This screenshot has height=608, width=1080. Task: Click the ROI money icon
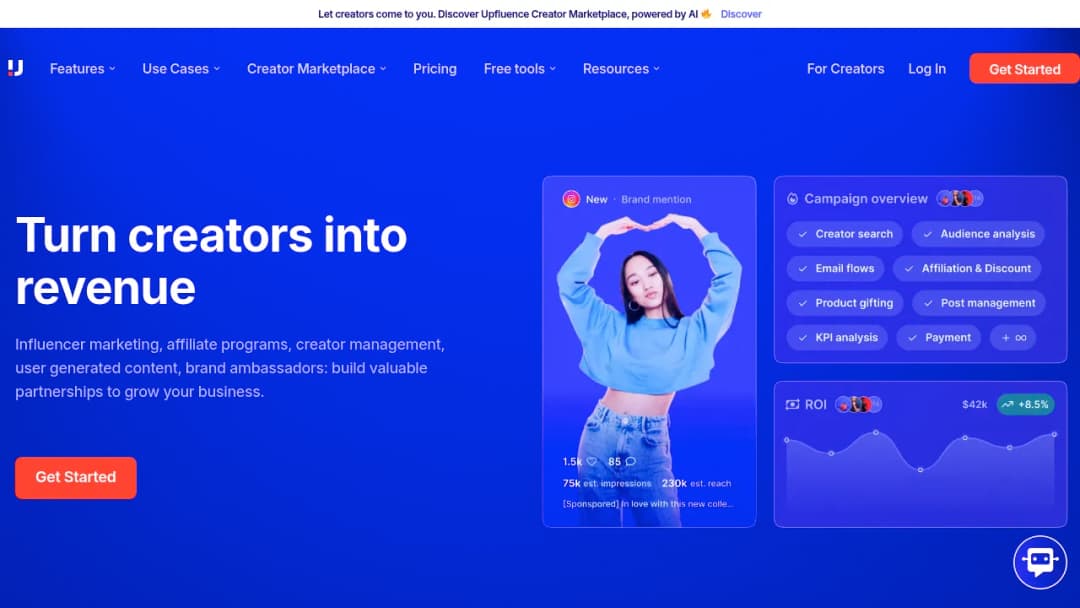click(792, 404)
